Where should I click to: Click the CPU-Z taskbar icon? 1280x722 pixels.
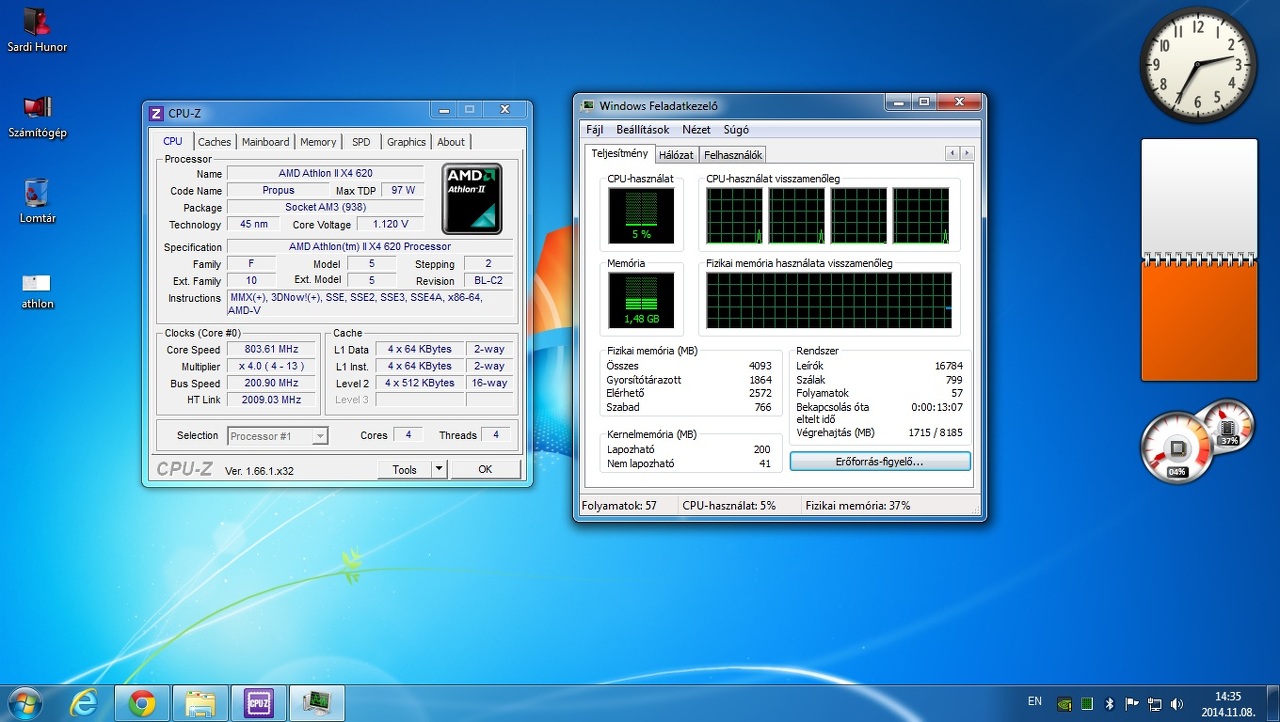click(x=259, y=704)
